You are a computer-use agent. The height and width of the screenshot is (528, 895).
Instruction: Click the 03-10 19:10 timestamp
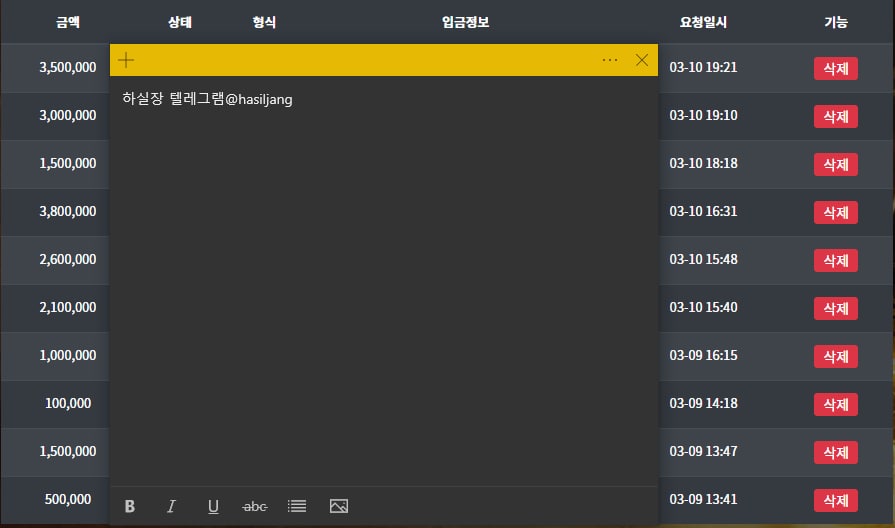(703, 115)
